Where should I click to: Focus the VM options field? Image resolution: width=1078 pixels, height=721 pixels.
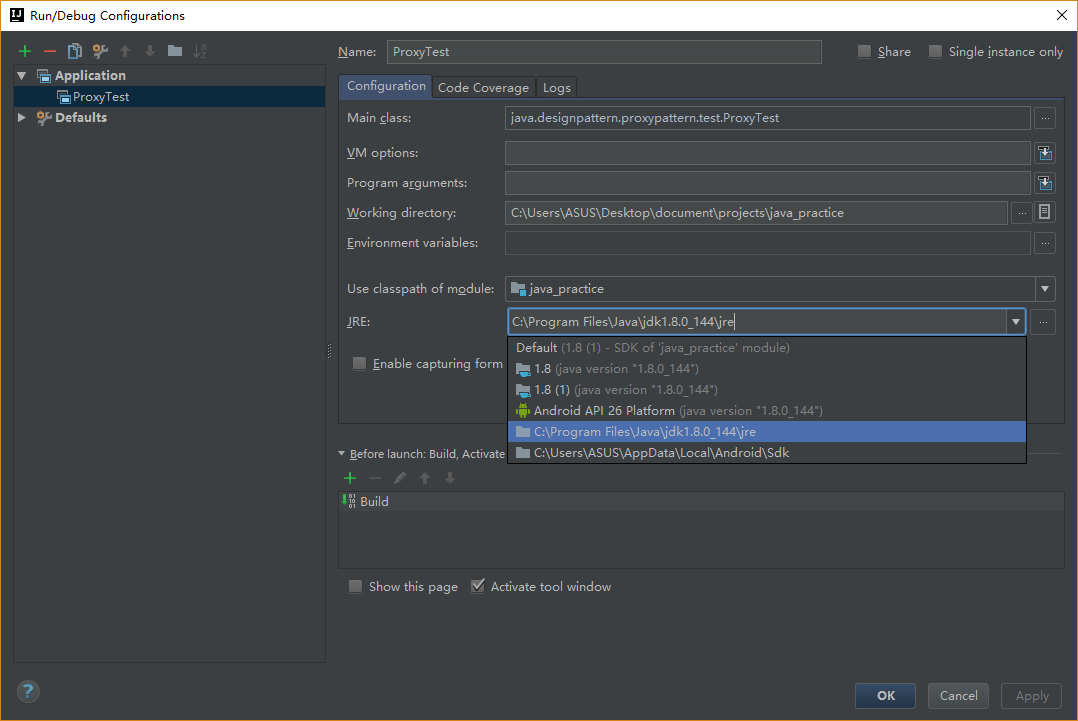tap(767, 153)
